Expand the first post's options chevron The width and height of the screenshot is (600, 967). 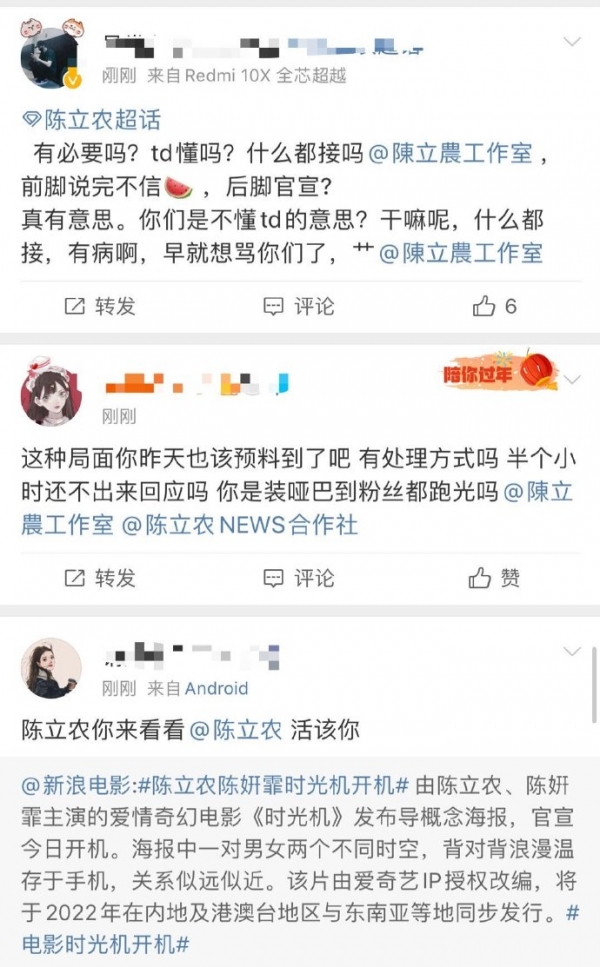point(572,42)
